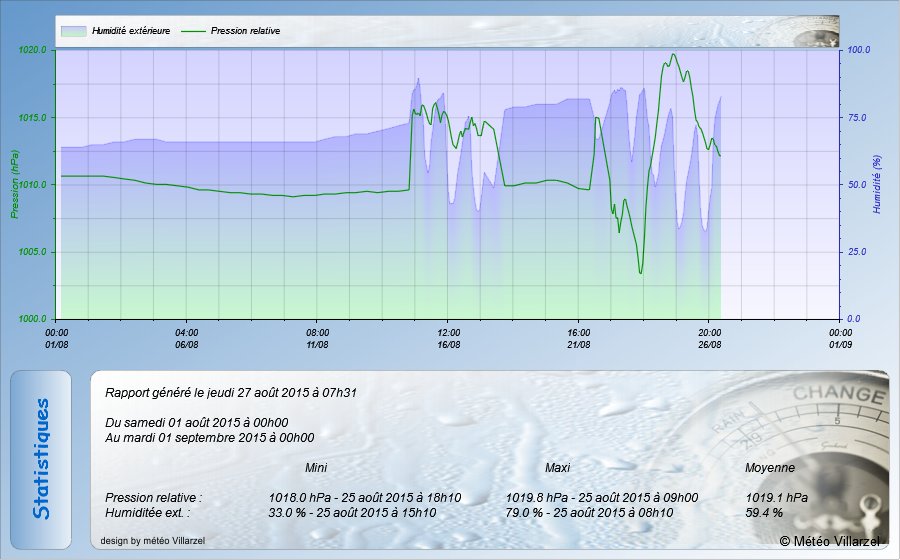The image size is (900, 560).
Task: Click the Humidité extérieure legend color swatch
Action: 73,31
